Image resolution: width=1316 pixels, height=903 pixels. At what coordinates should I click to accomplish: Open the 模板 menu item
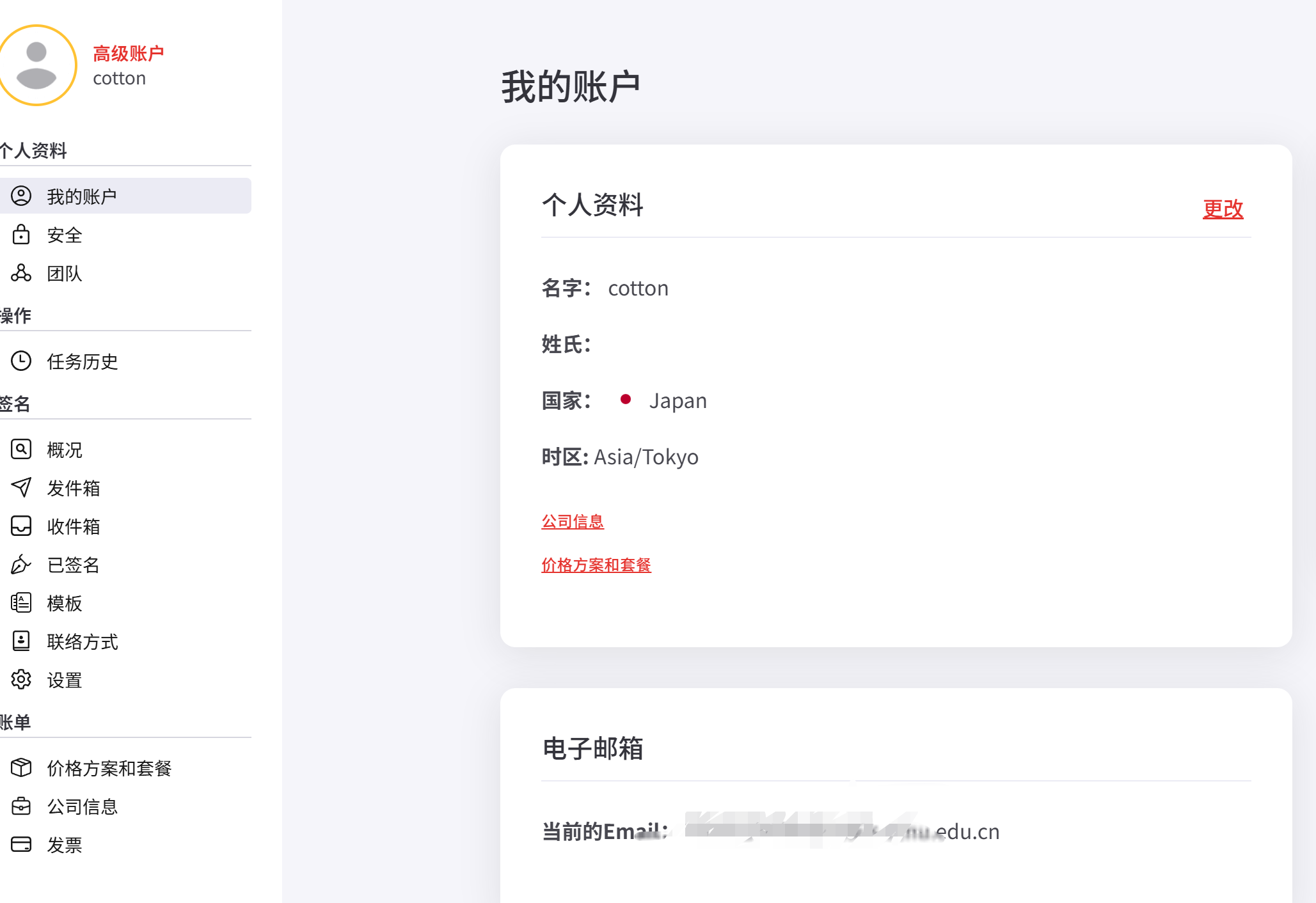65,603
